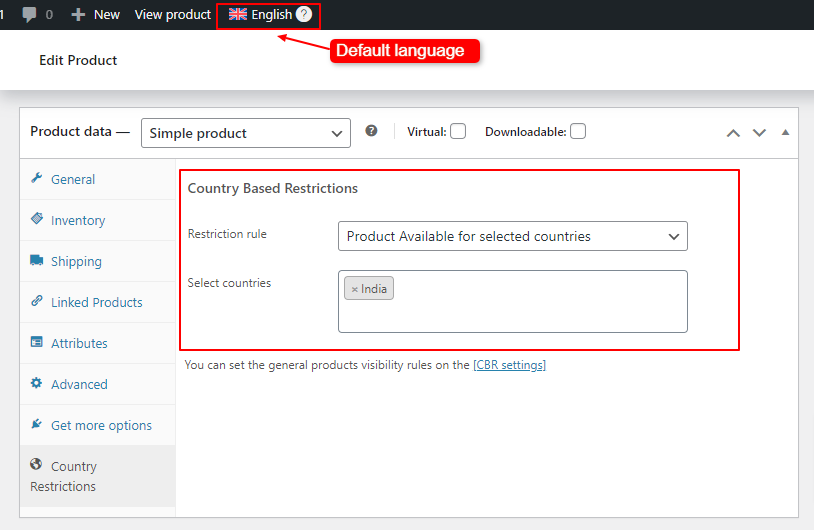This screenshot has width=814, height=530.
Task: Click the UK flag language icon
Action: click(238, 14)
